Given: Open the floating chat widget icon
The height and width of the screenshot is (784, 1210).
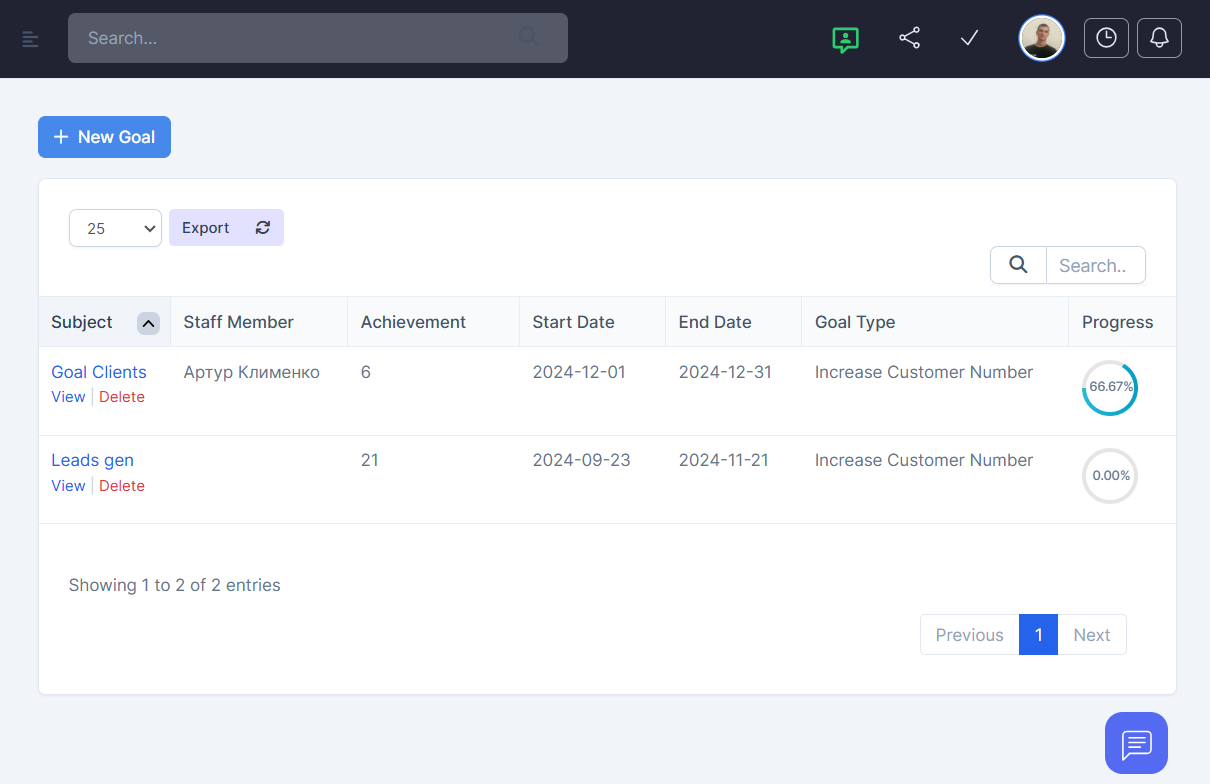Looking at the screenshot, I should (1136, 743).
